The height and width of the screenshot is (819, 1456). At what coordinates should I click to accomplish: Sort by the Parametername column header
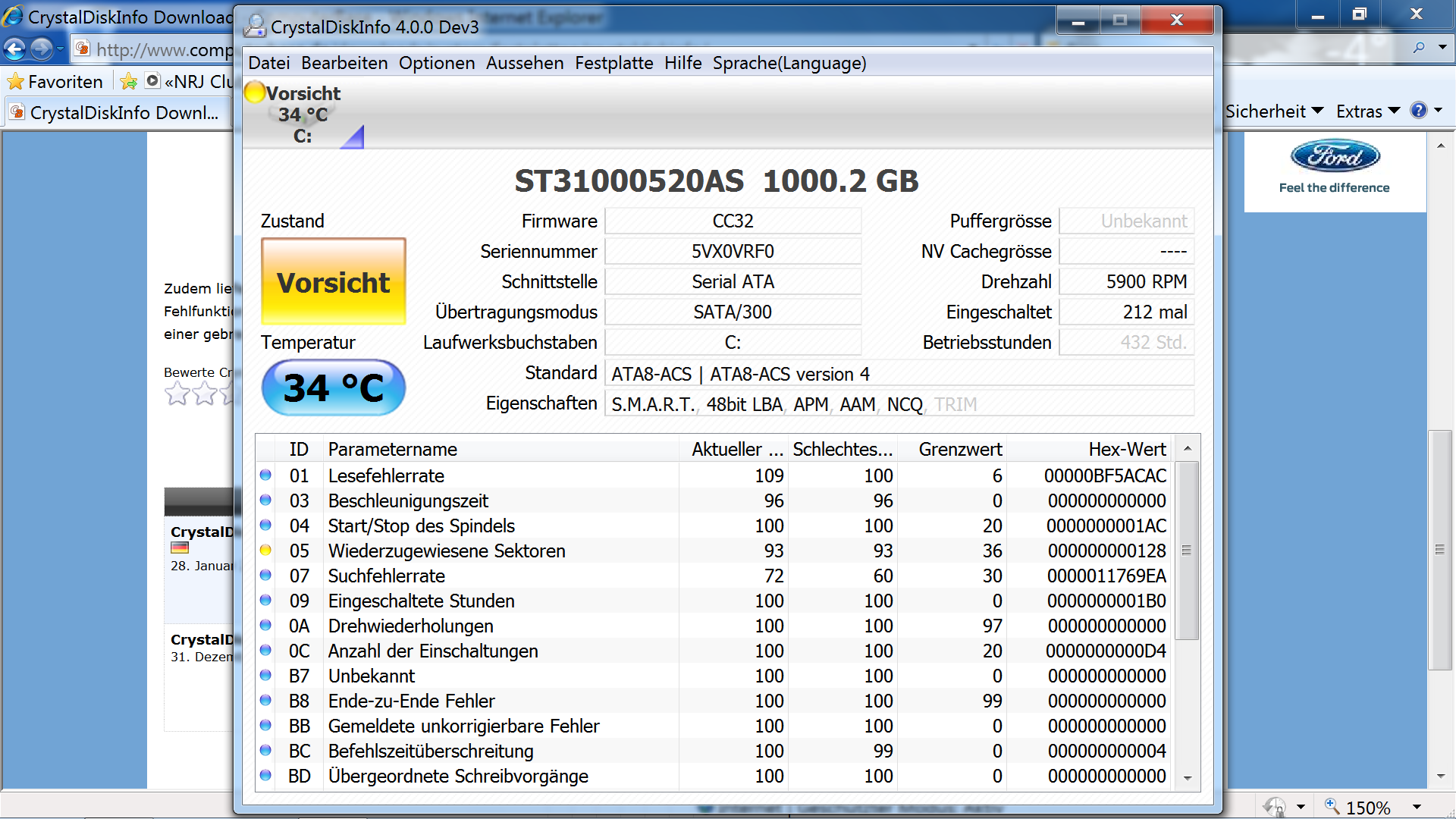[501, 450]
